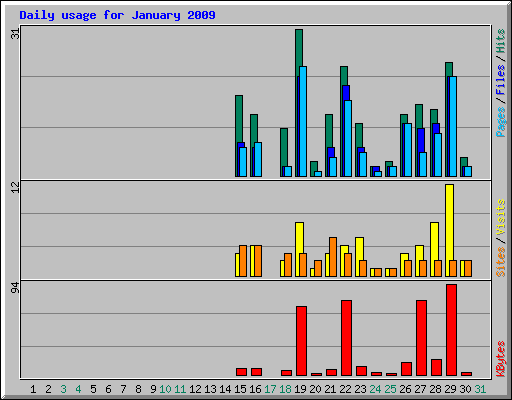
Task: Click day label '15' on the x-axis
Action: 240,389
